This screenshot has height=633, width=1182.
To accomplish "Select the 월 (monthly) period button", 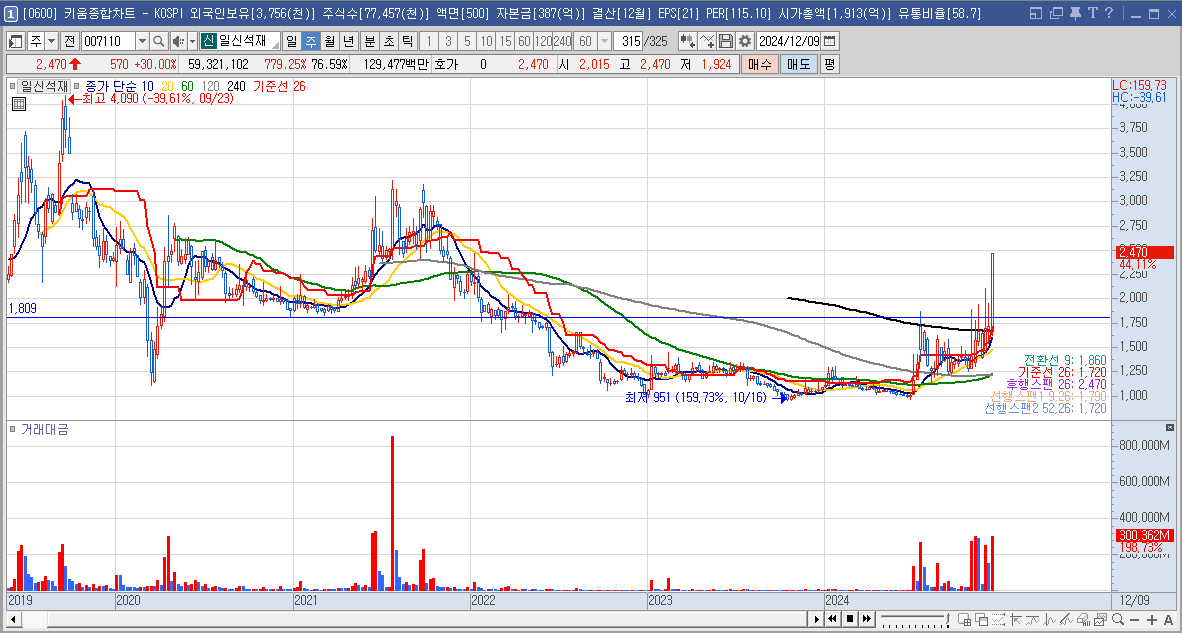I will tap(329, 41).
